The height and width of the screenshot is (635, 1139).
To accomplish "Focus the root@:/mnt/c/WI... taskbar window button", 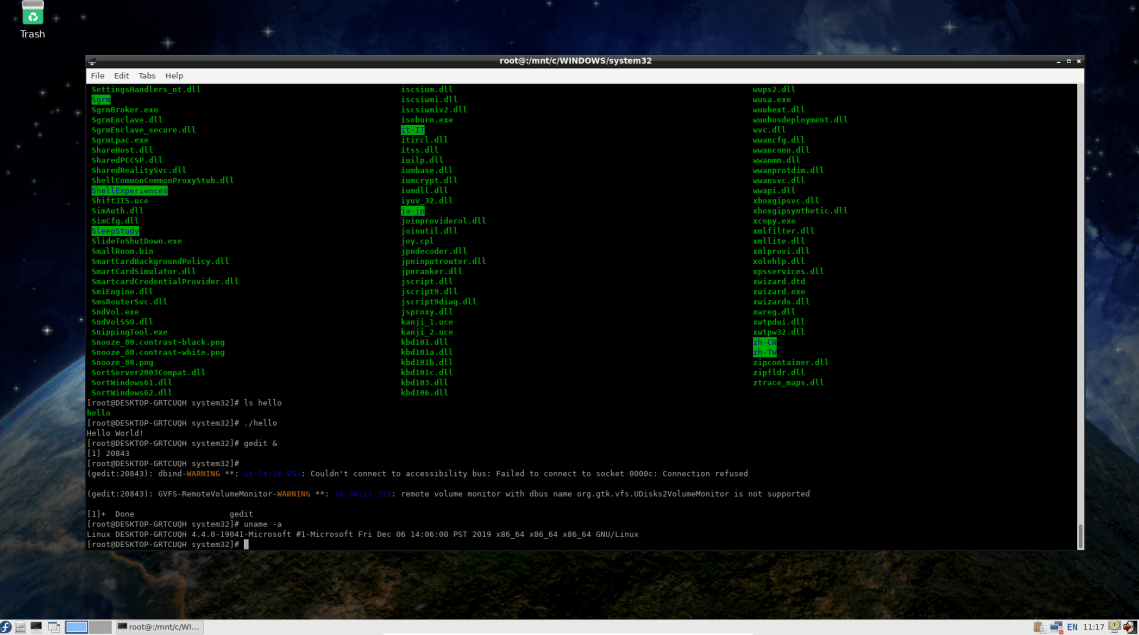I will 160,627.
